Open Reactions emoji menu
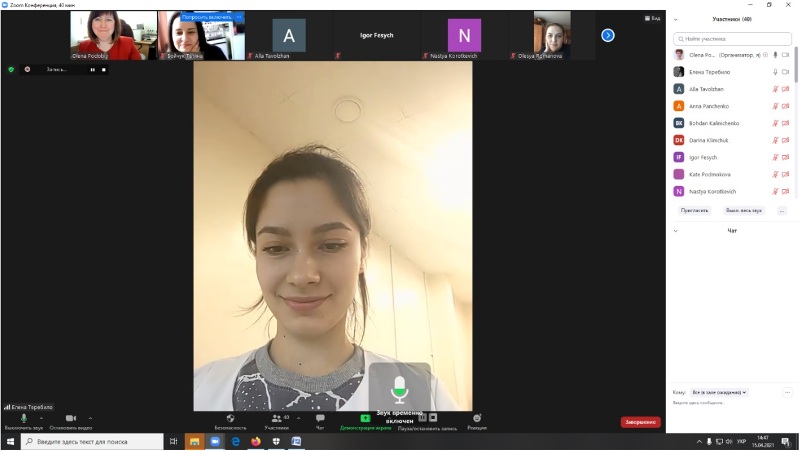 [477, 421]
